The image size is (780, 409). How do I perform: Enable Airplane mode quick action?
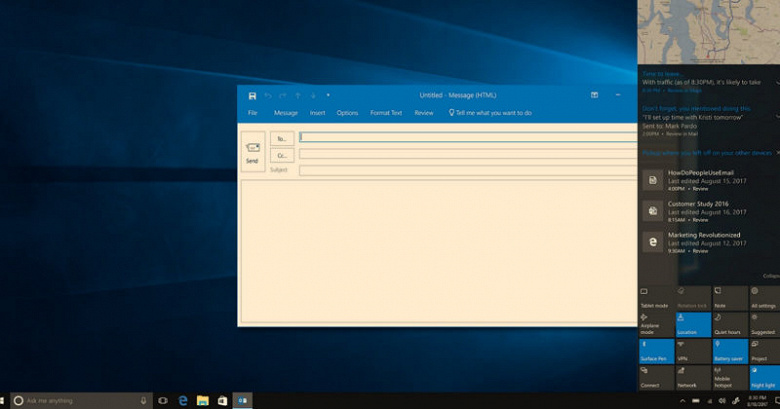(x=656, y=324)
